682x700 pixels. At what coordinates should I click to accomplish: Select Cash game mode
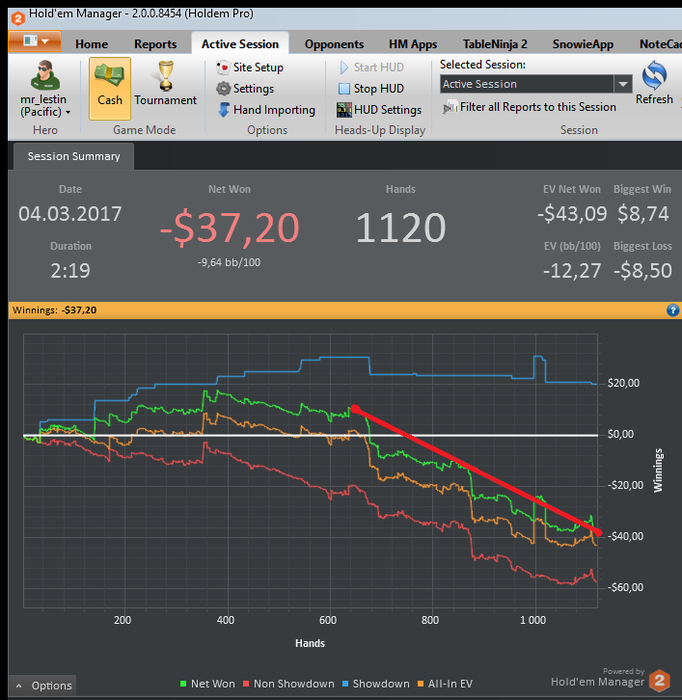click(x=110, y=88)
